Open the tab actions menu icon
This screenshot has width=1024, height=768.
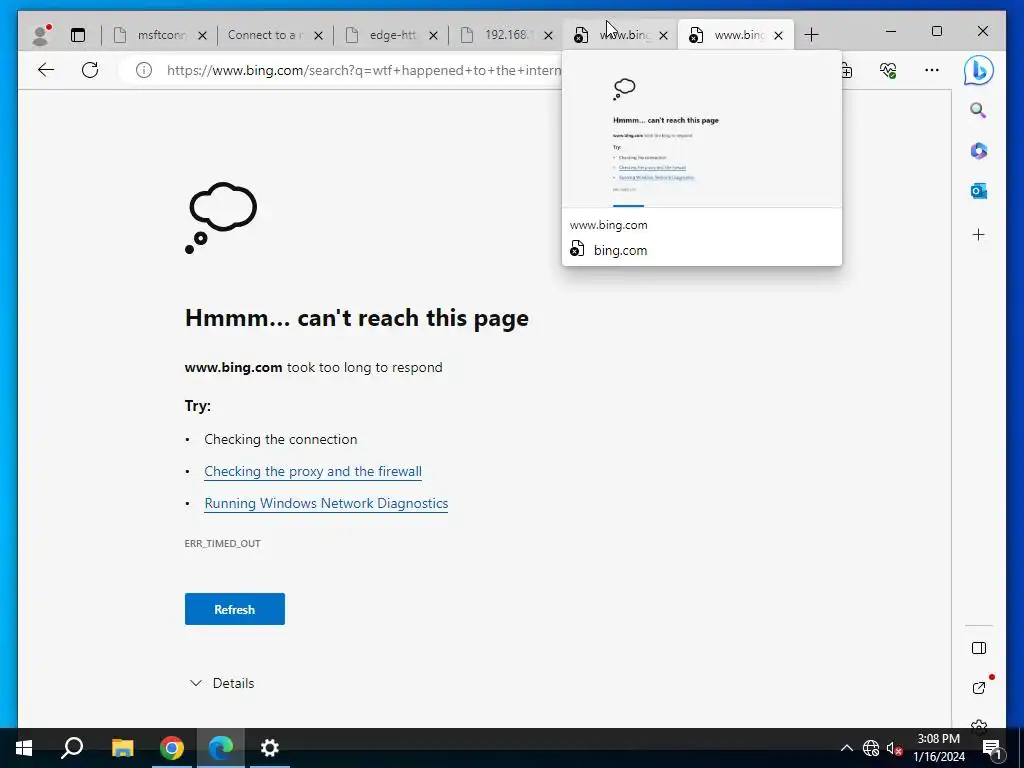pyautogui.click(x=78, y=35)
